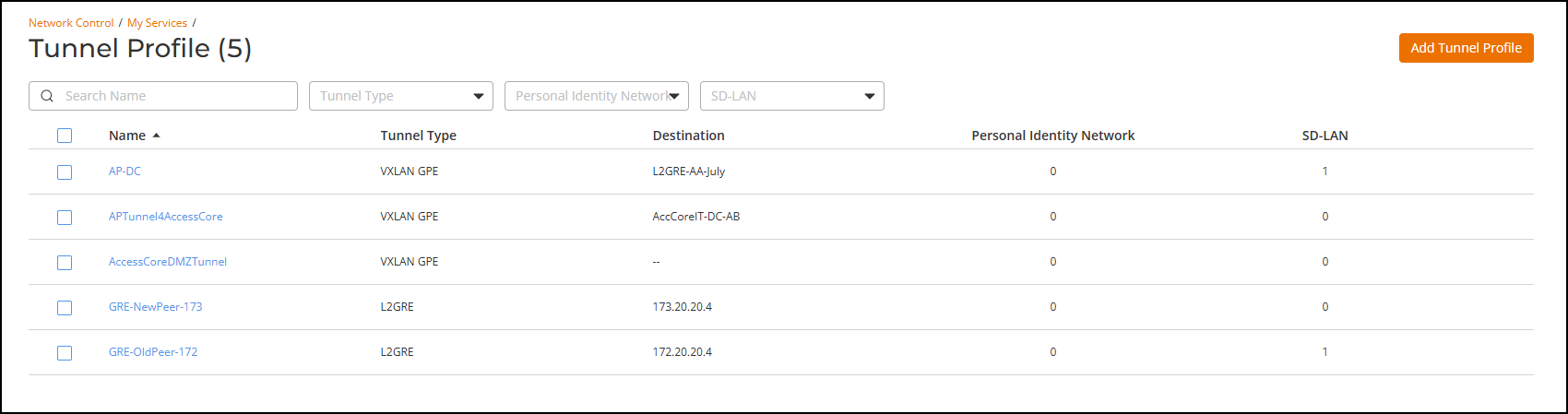Open the GRE-OldPeer-172 profile link
The height and width of the screenshot is (414, 1568).
(x=153, y=352)
